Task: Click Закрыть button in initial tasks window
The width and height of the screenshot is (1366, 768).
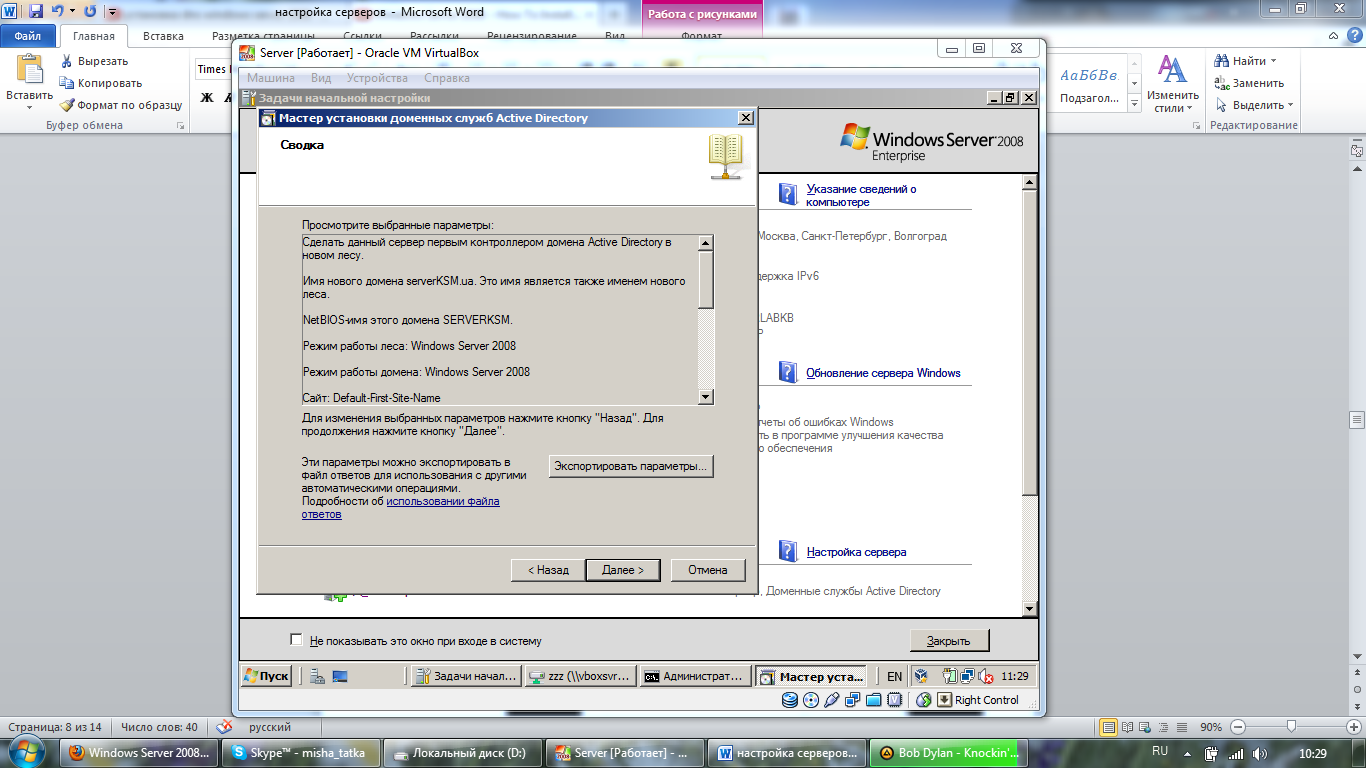Action: [949, 640]
